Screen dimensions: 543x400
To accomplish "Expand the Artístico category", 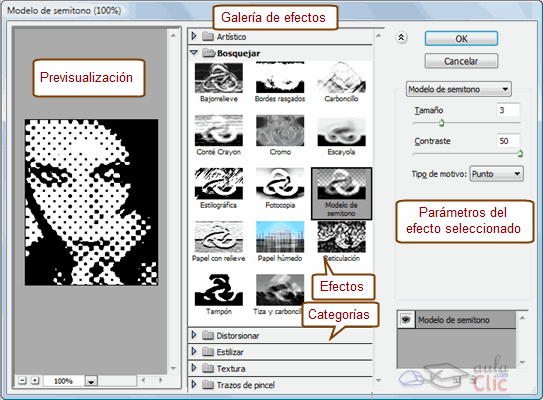I will point(194,36).
